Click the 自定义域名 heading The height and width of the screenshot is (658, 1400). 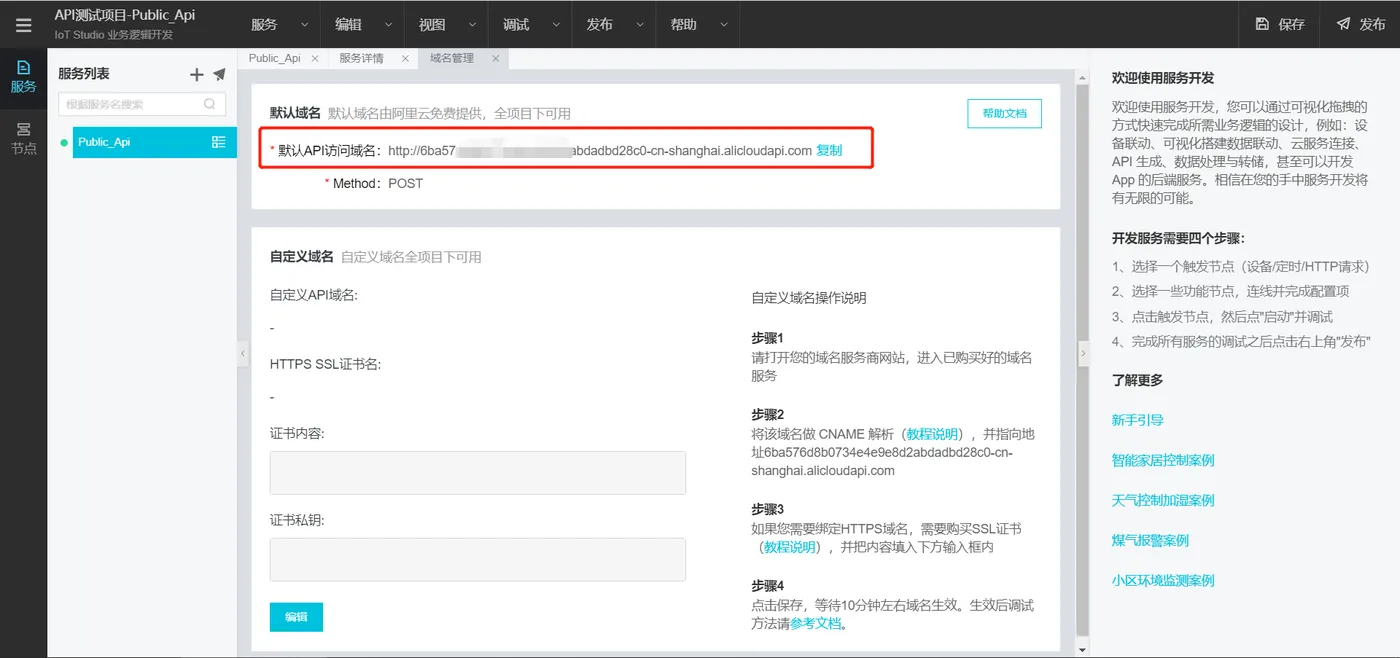pos(302,257)
